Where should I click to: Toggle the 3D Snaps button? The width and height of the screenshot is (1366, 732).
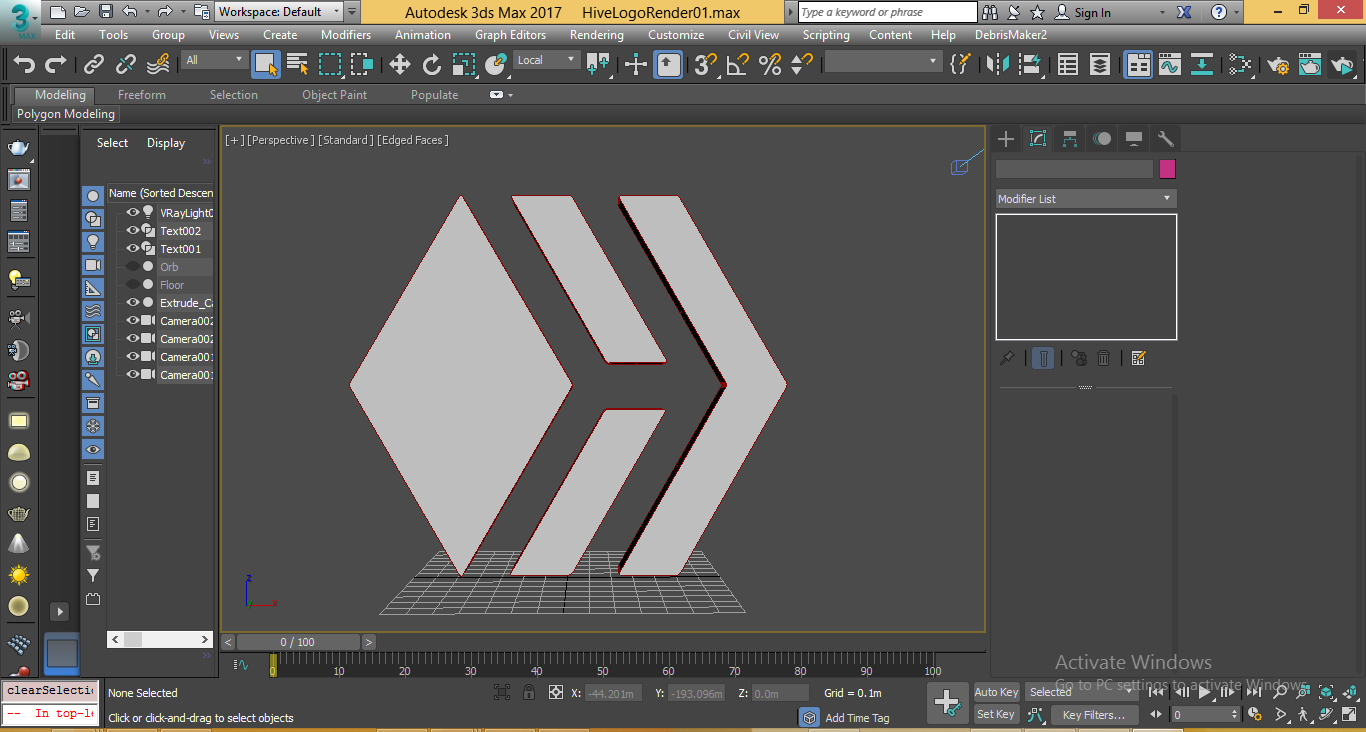706,65
